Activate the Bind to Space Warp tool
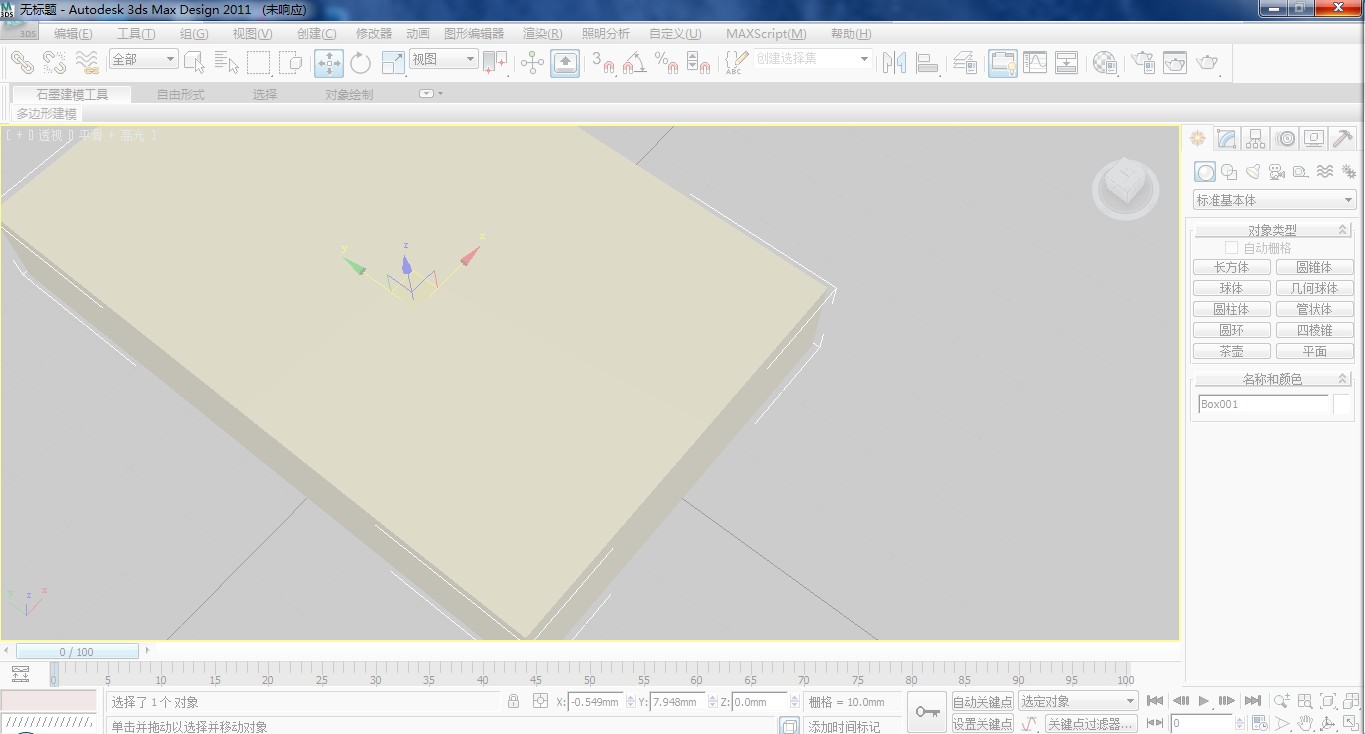Viewport: 1365px width, 734px height. pyautogui.click(x=88, y=63)
